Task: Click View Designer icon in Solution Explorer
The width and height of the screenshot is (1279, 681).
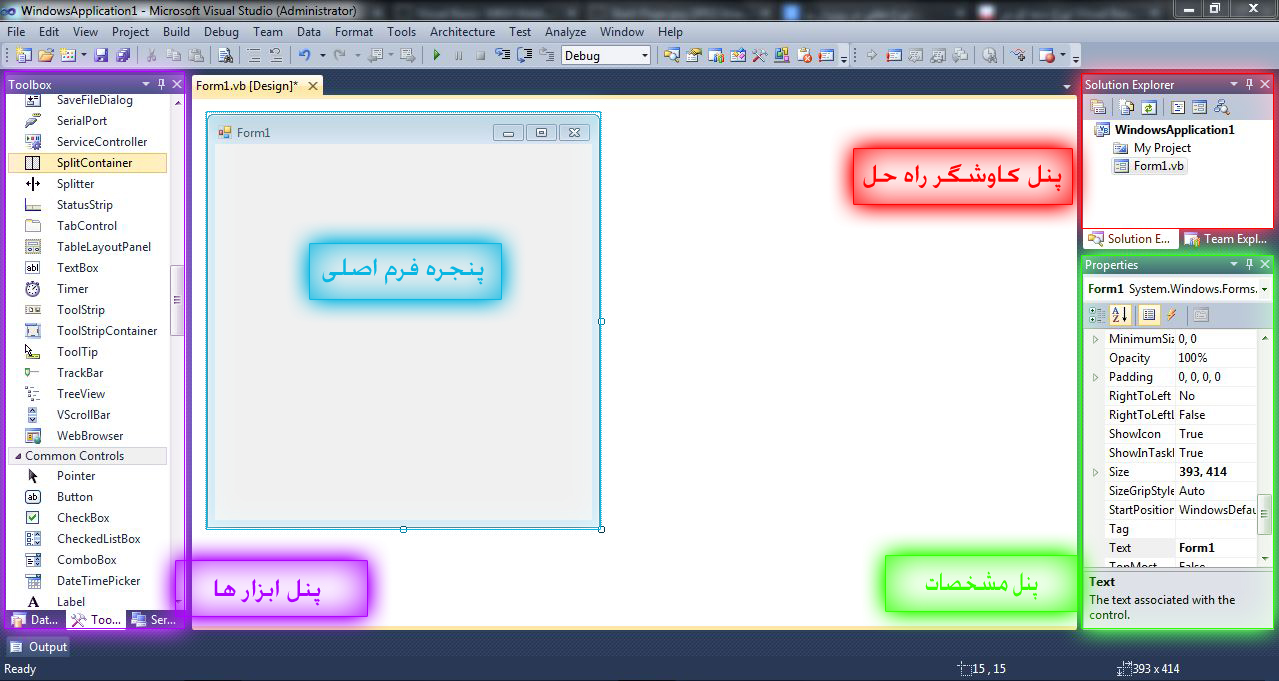Action: pyautogui.click(x=1200, y=107)
